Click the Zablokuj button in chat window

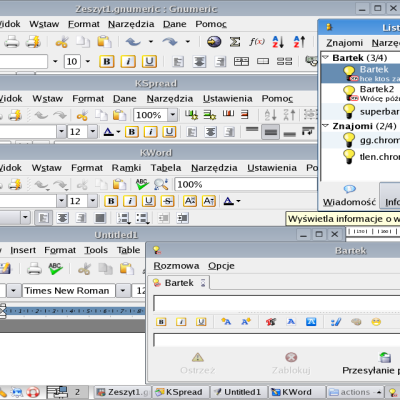291,364
